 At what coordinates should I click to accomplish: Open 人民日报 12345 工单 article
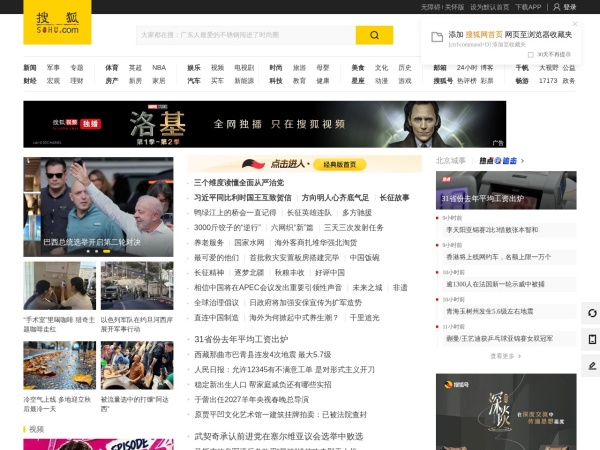(x=284, y=370)
